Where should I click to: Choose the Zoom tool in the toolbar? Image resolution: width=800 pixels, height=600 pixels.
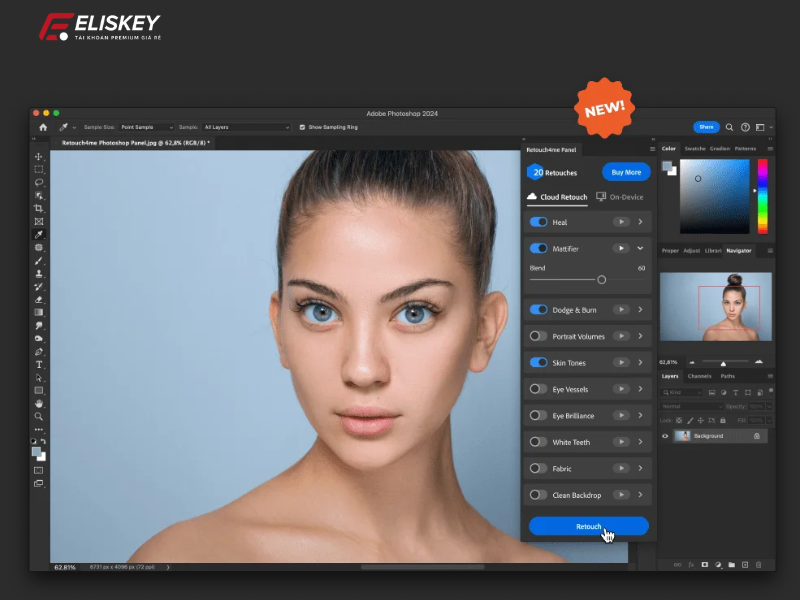39,416
